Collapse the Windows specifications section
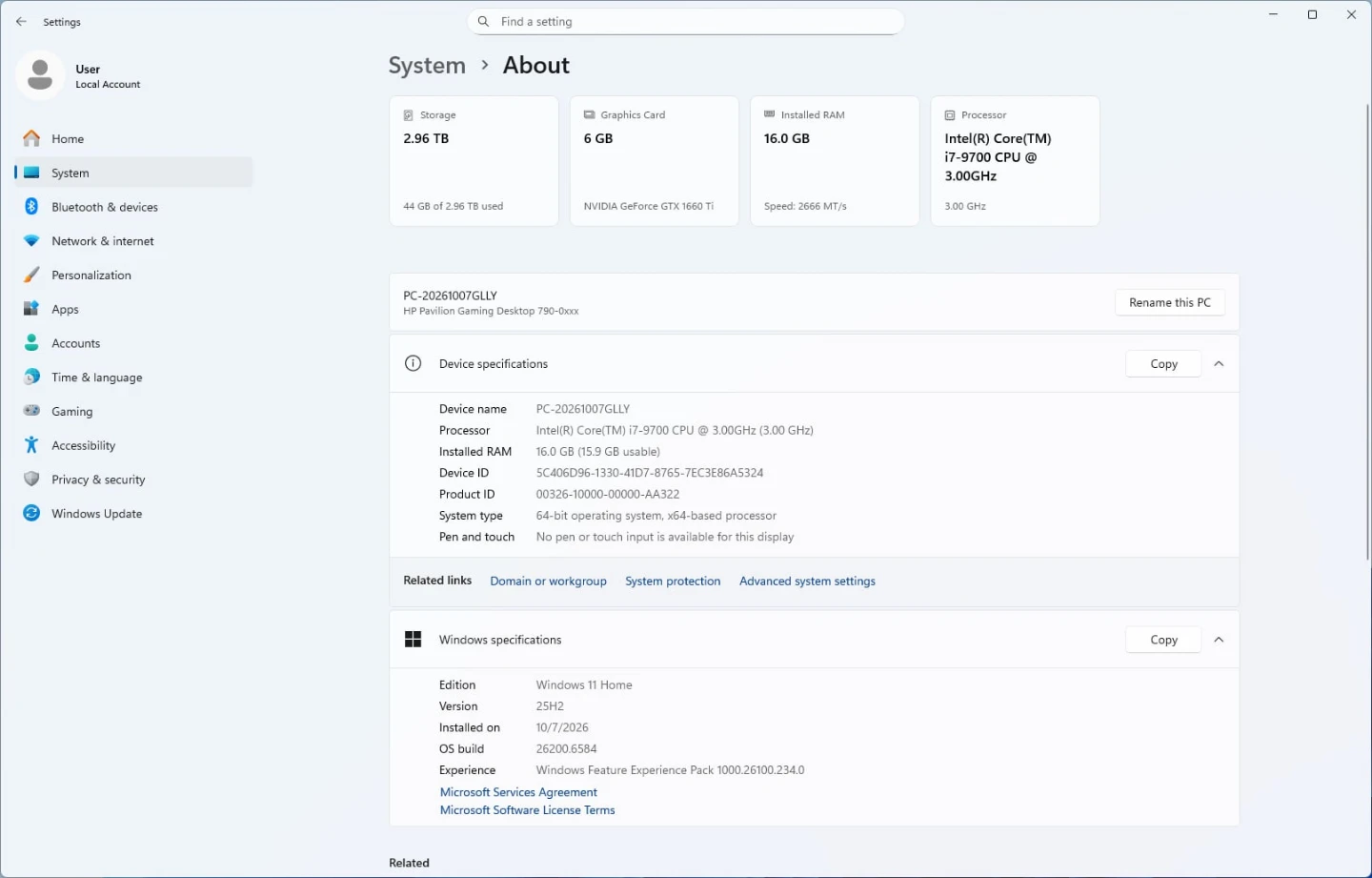Viewport: 1372px width, 878px height. point(1219,640)
